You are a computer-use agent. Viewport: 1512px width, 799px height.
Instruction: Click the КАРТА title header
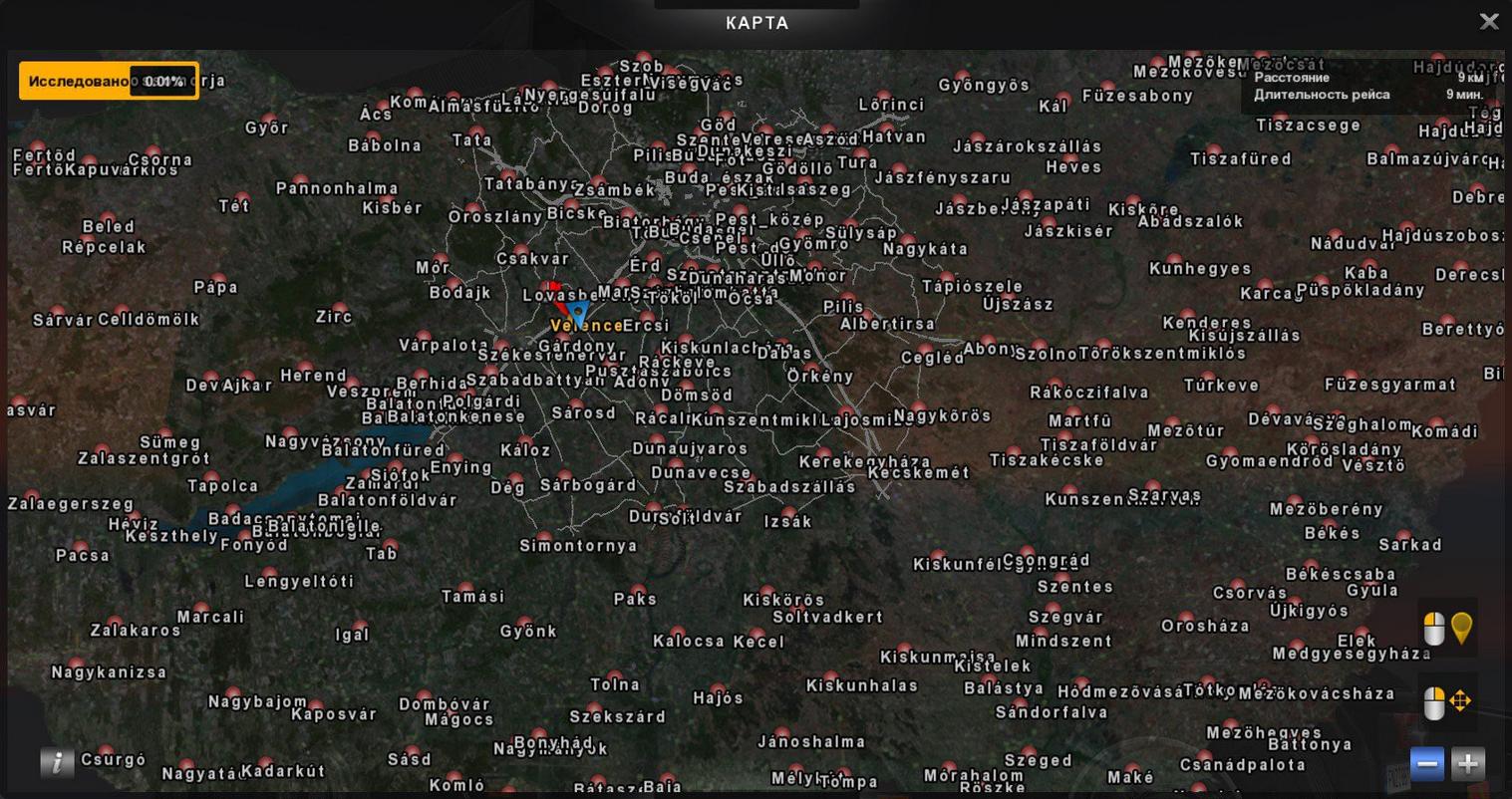click(x=756, y=23)
